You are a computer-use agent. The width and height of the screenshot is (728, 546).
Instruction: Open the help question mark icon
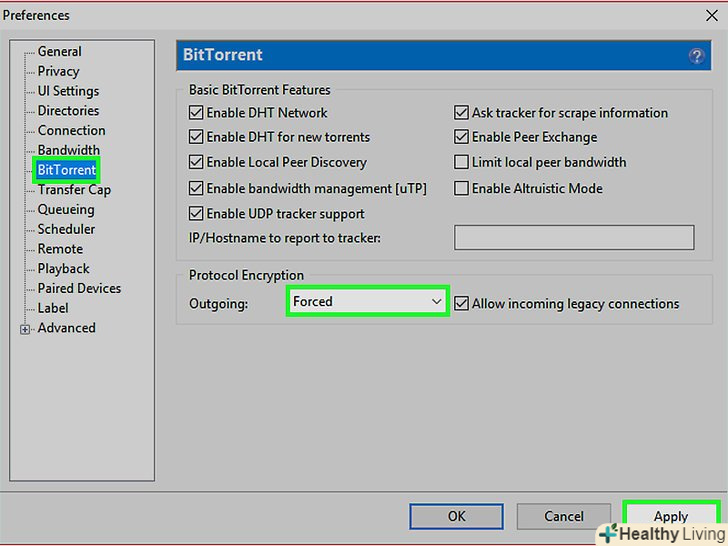click(696, 56)
